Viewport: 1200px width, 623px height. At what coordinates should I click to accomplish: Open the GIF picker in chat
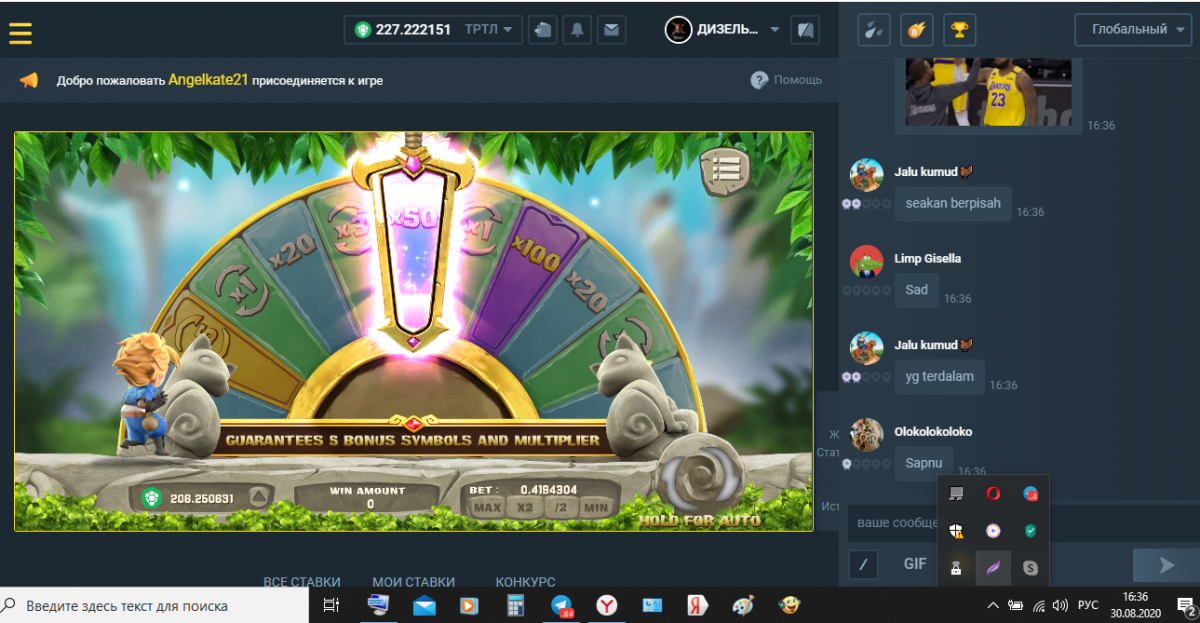[915, 564]
